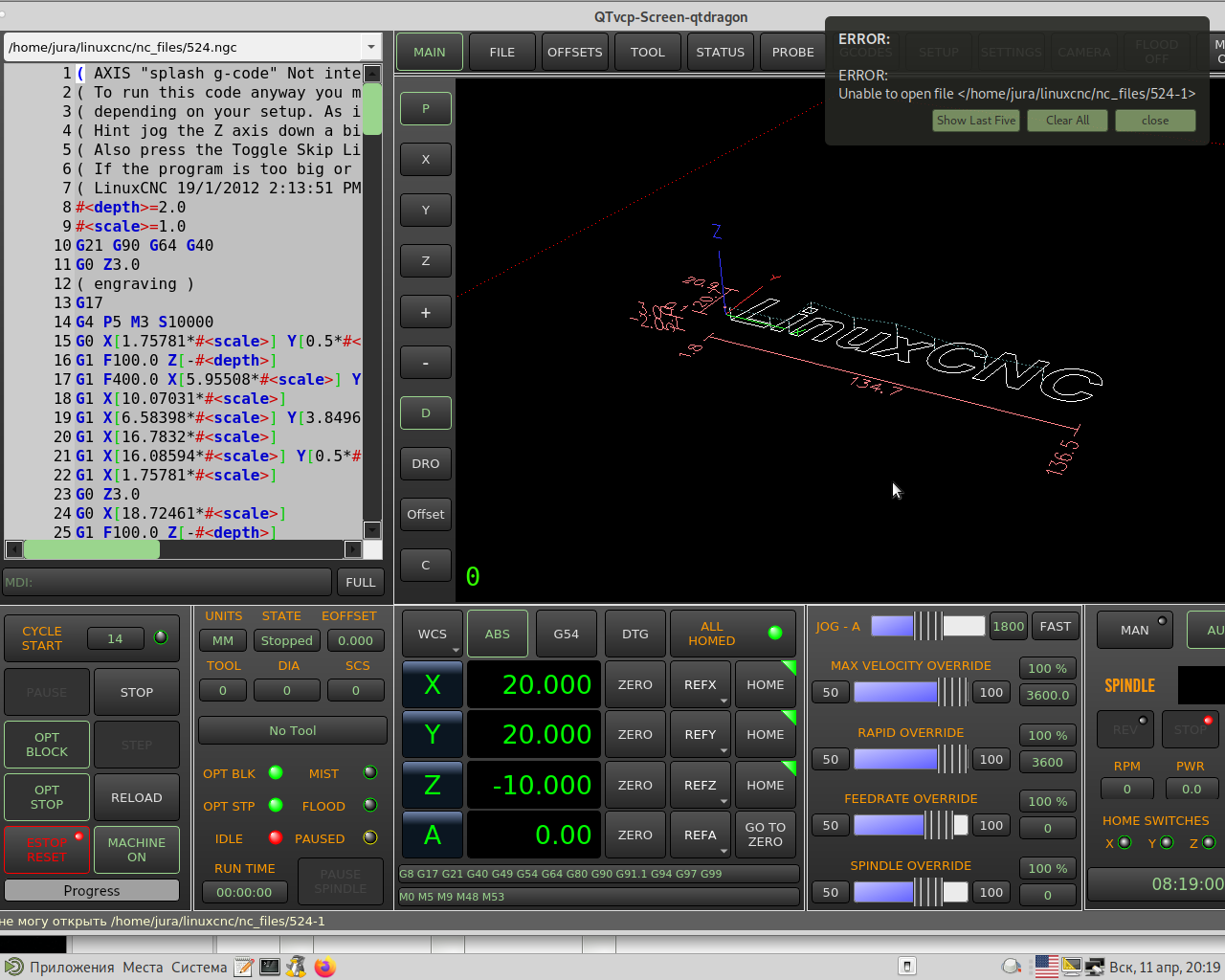The image size is (1225, 980).
Task: Click the MAX VELOCITY OVERRIDE slider
Action: point(910,692)
